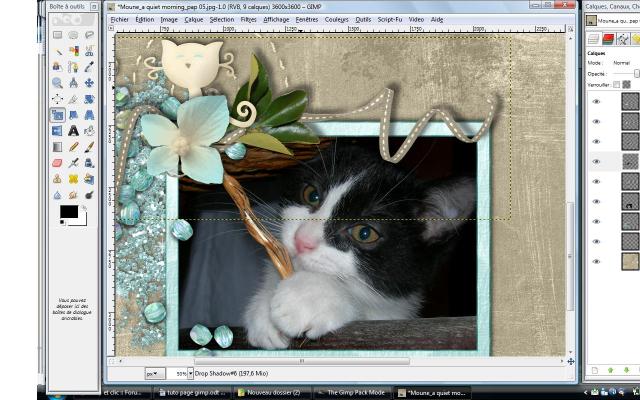Toggle visibility of the sixth layer
Viewport: 640px width, 400px height.
596,202
